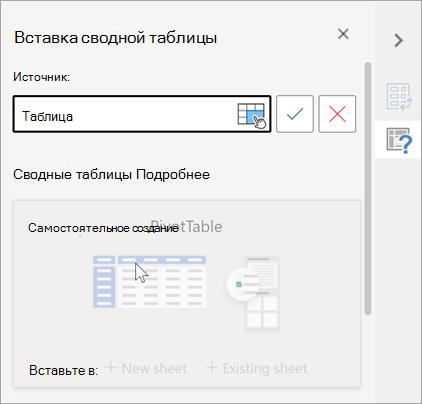Click the range selector icon in source field

252,115
